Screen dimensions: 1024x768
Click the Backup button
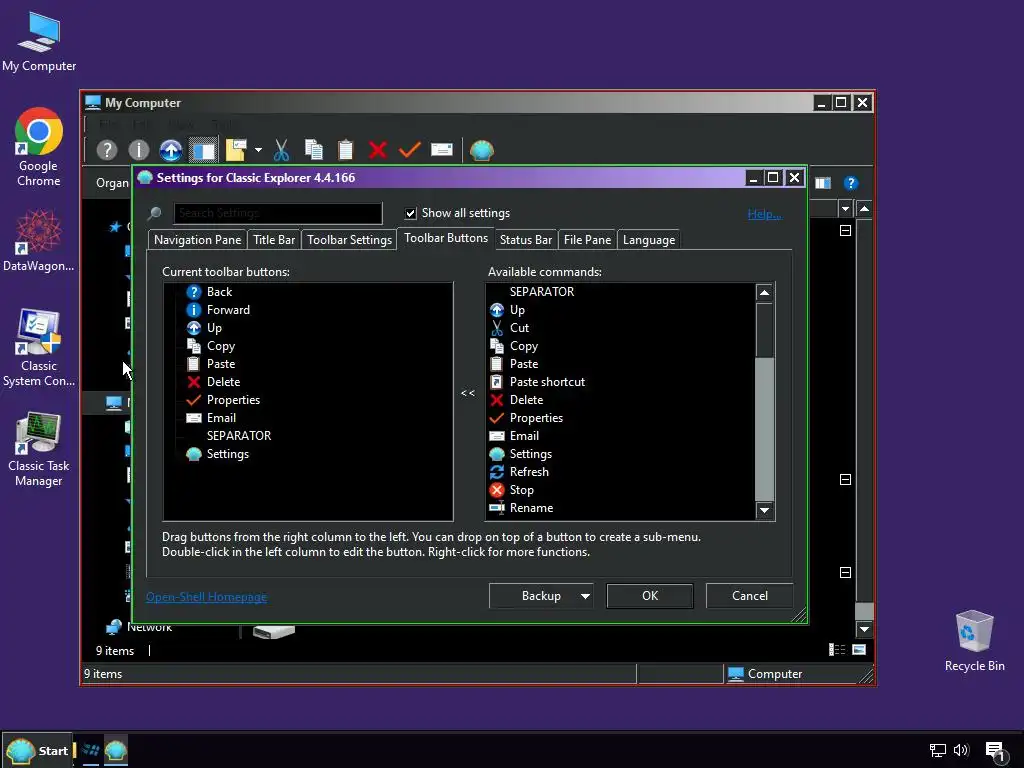[541, 596]
